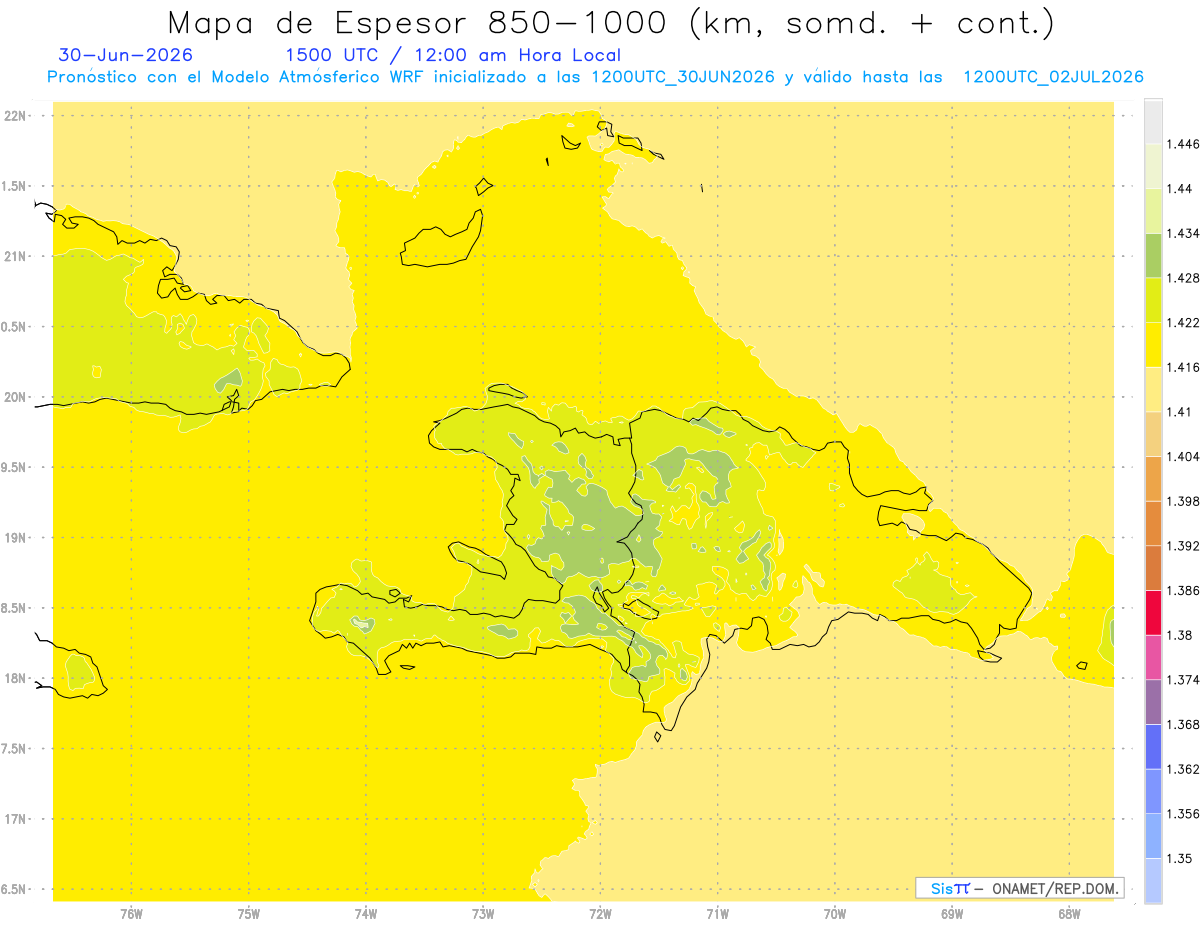Viewport: 1200px width, 927px height.
Task: Click longitude axis label '68W'
Action: (x=1069, y=913)
